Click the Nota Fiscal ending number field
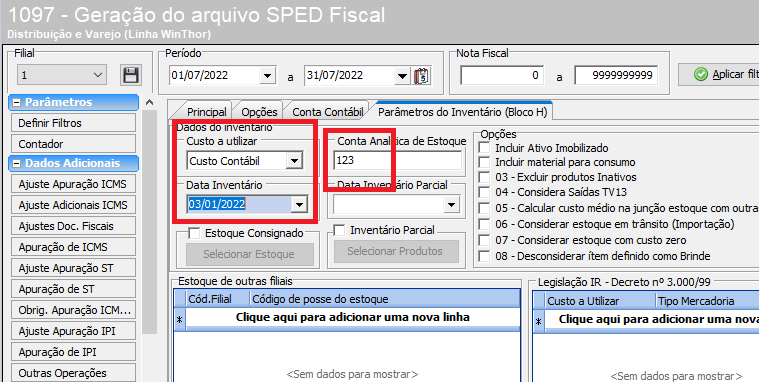 [616, 76]
